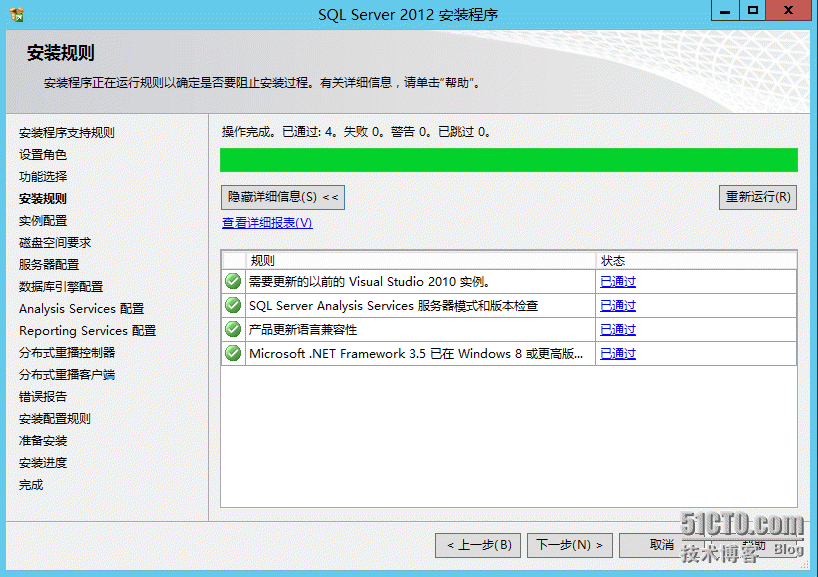Open 查看详细报表(V) link
This screenshot has width=818, height=577.
pos(267,223)
